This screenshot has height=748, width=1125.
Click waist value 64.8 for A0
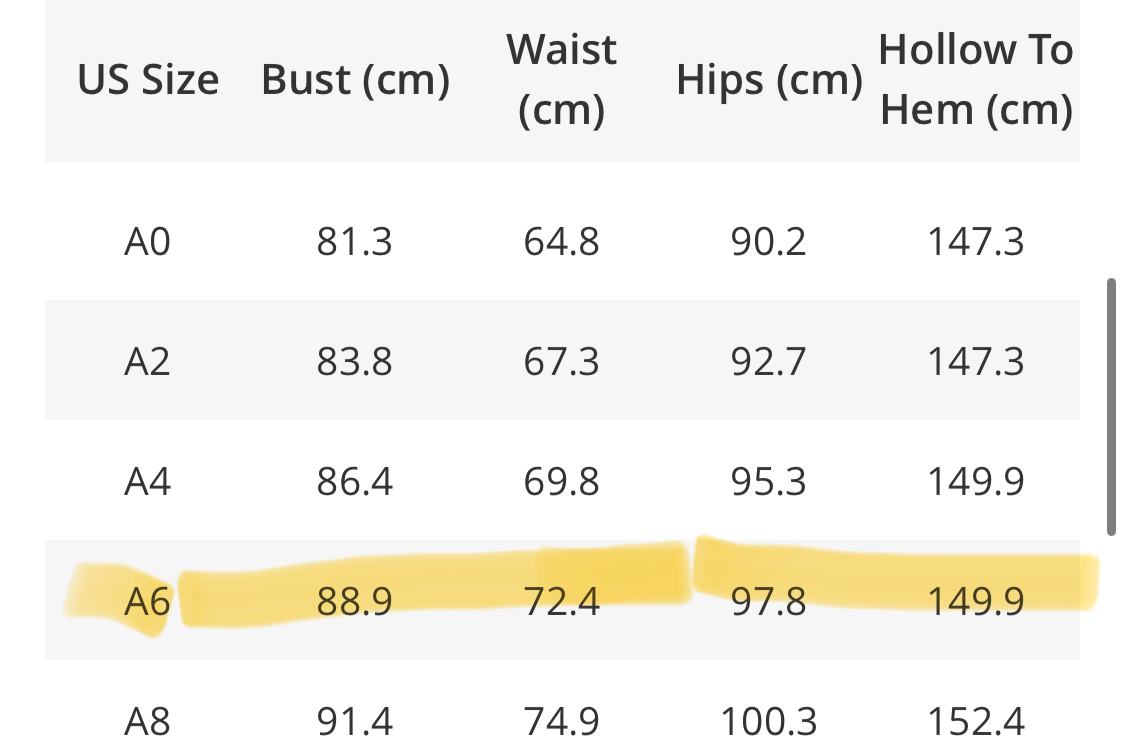561,242
